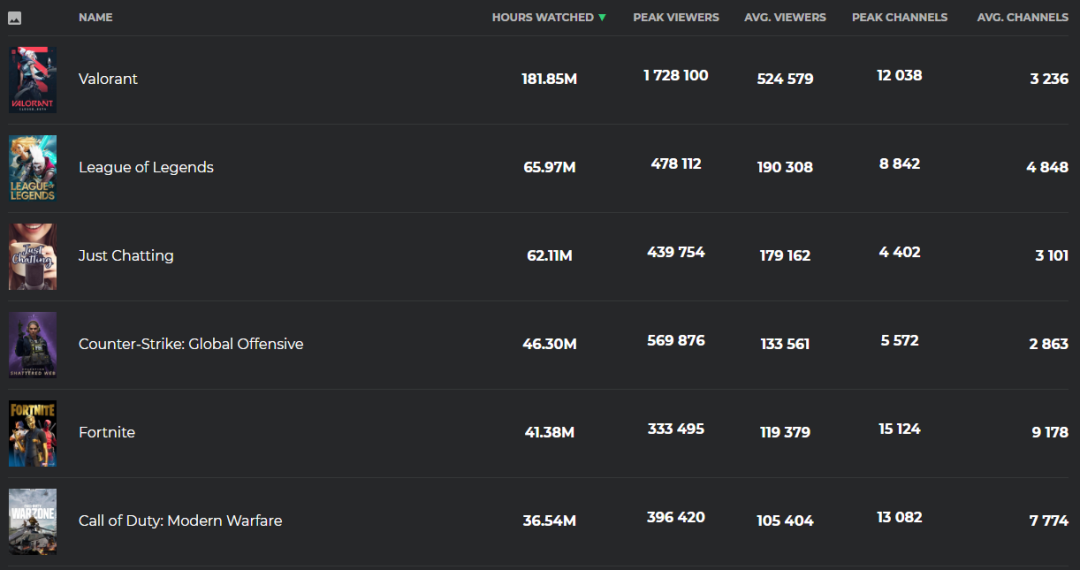
Task: Select the Counter-Strike cover thumbnail
Action: click(x=33, y=344)
